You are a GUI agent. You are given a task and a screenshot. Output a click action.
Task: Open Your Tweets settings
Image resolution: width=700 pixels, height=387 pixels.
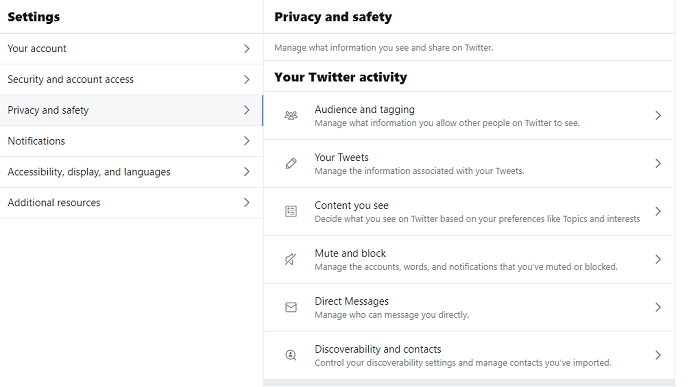(x=469, y=163)
